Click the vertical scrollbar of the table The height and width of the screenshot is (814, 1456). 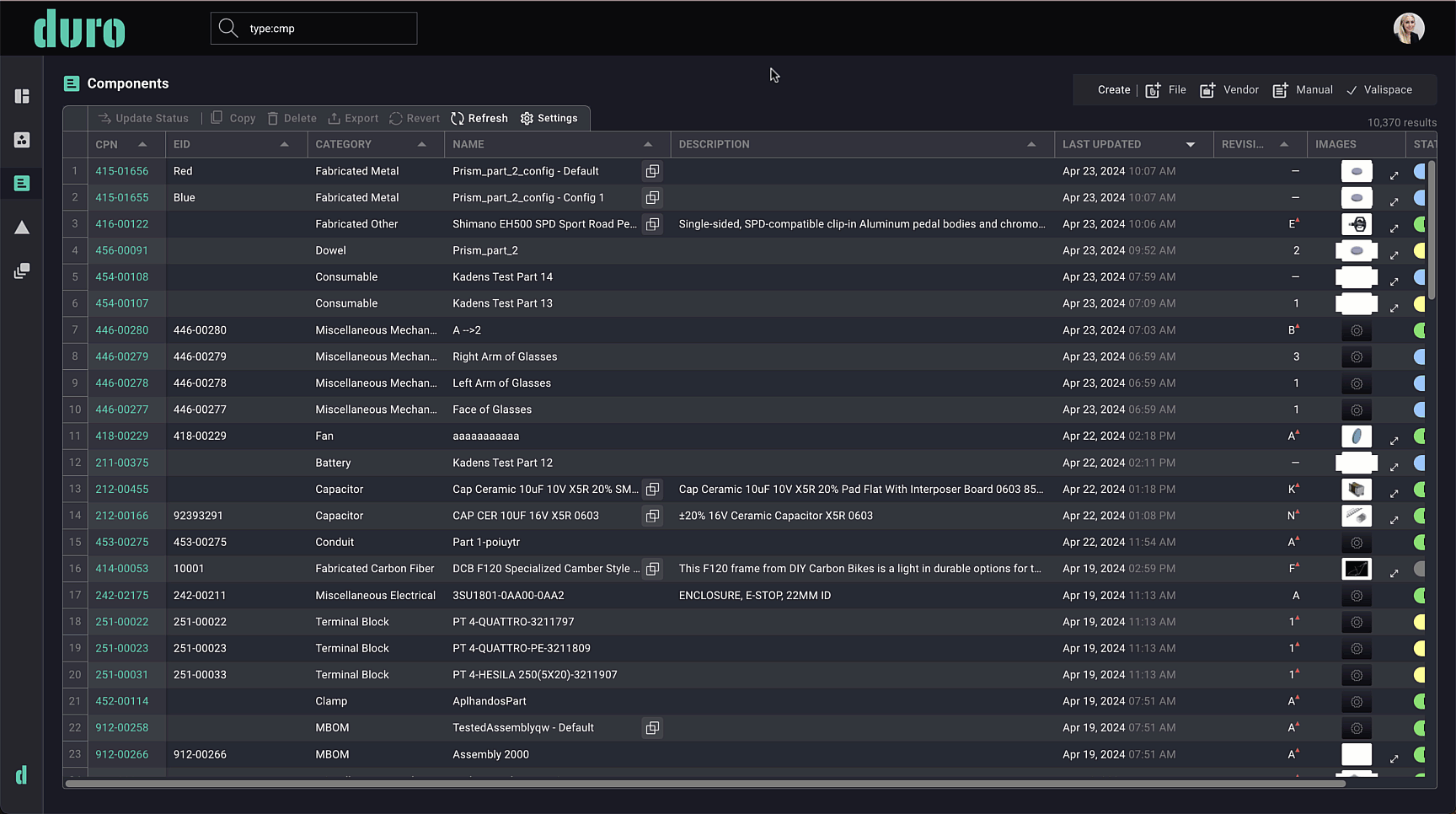tap(1431, 229)
